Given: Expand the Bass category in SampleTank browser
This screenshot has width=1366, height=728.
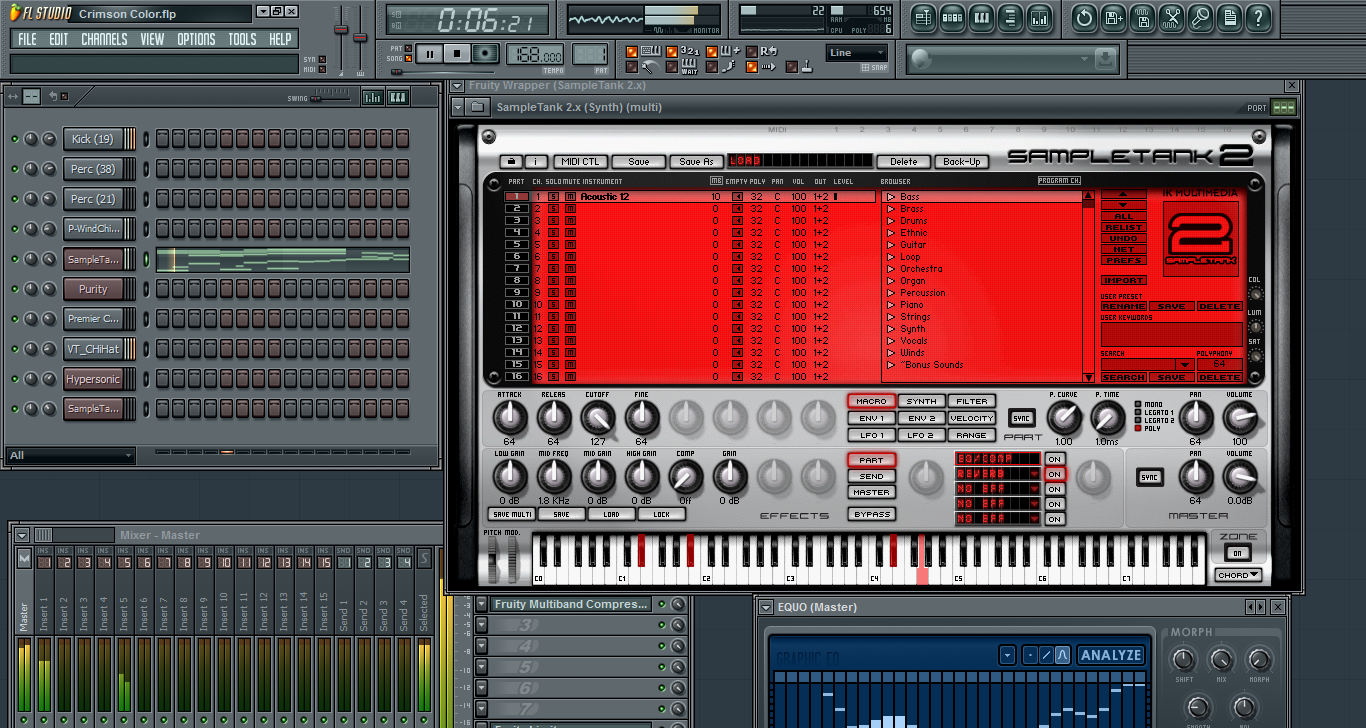Looking at the screenshot, I should [x=891, y=197].
